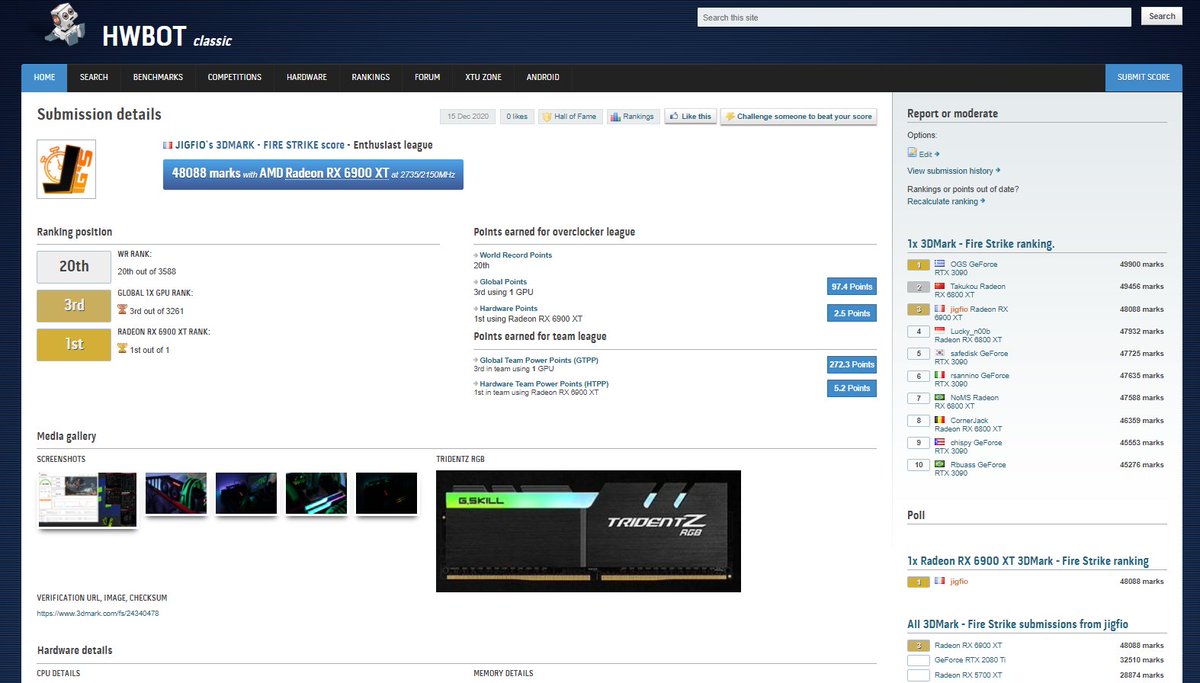Go to the FORUM tab

point(427,77)
